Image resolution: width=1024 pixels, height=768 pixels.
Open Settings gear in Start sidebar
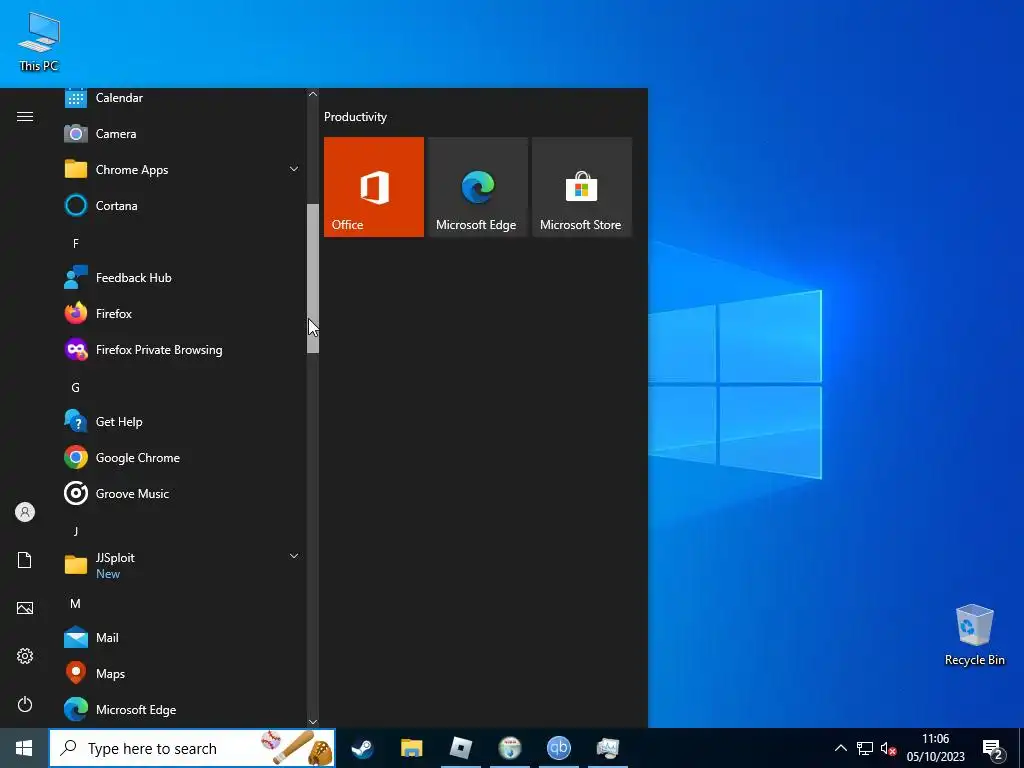click(25, 656)
